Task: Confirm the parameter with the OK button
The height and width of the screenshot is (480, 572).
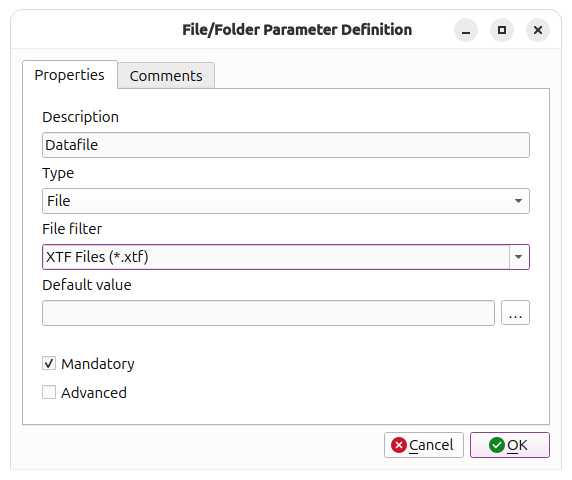Action: tap(510, 445)
